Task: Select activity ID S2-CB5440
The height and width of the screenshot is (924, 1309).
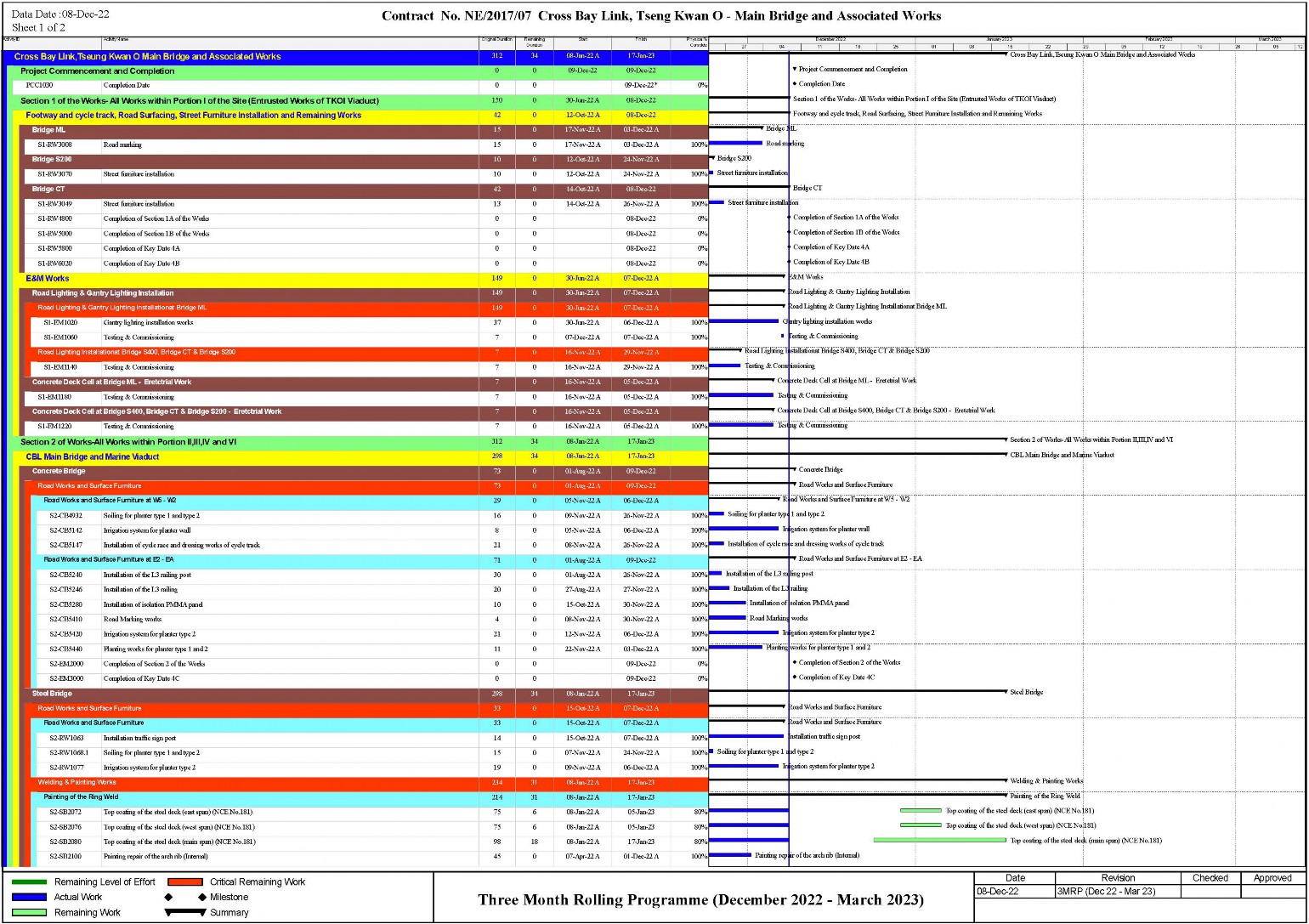Action: (x=66, y=649)
